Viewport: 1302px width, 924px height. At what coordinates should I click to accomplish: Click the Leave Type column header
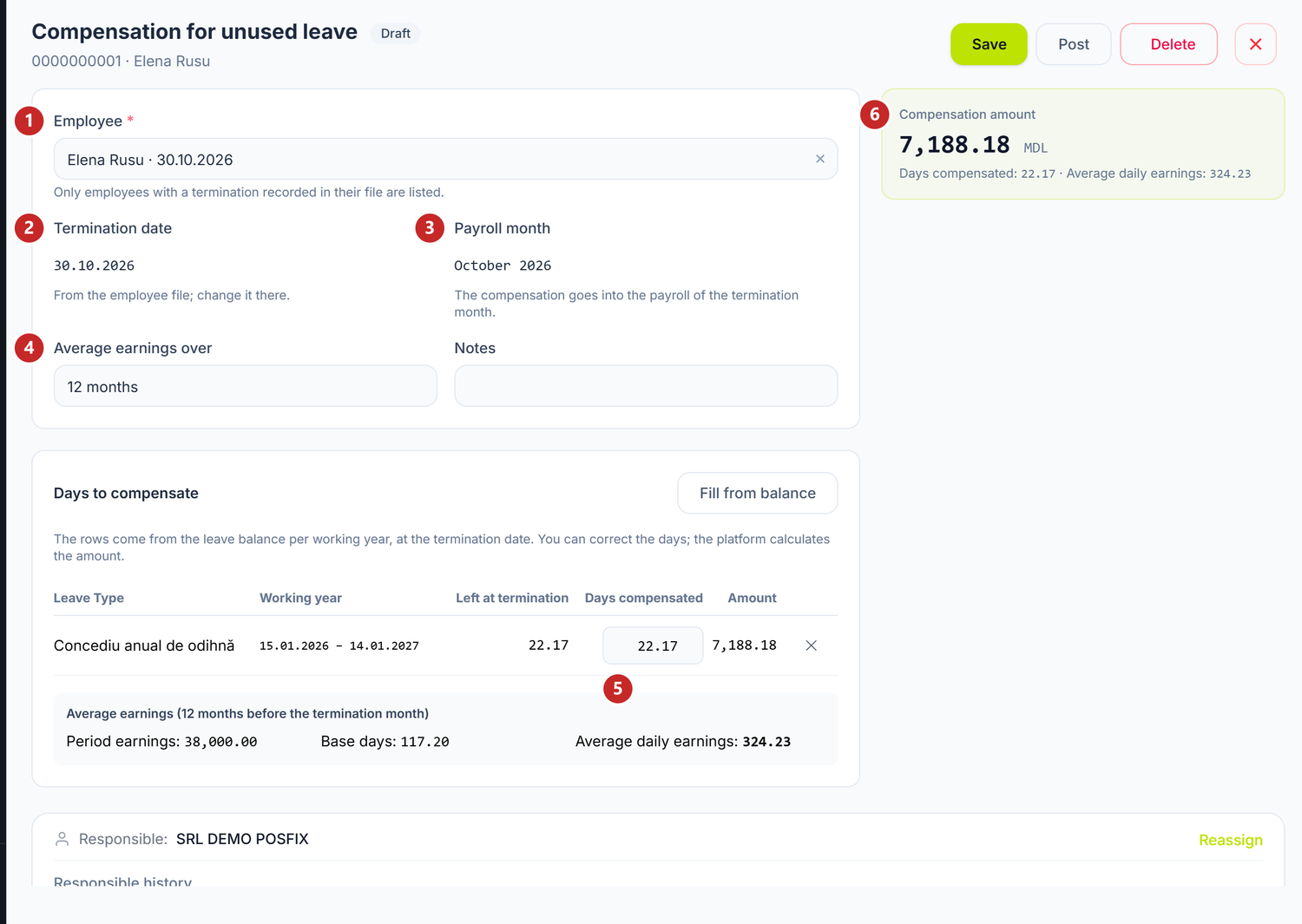tap(89, 598)
